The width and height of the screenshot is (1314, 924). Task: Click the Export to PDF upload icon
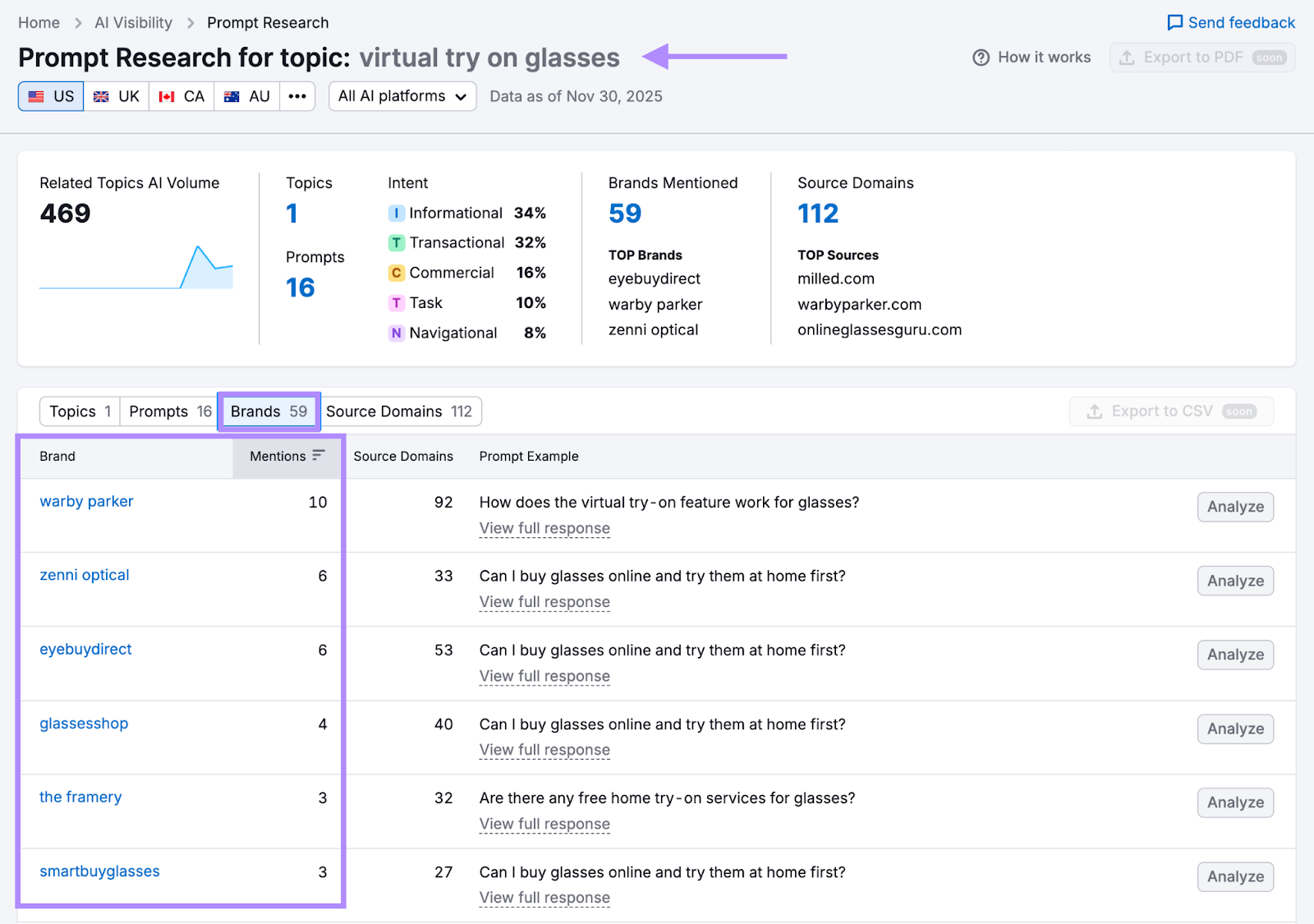(x=1127, y=57)
